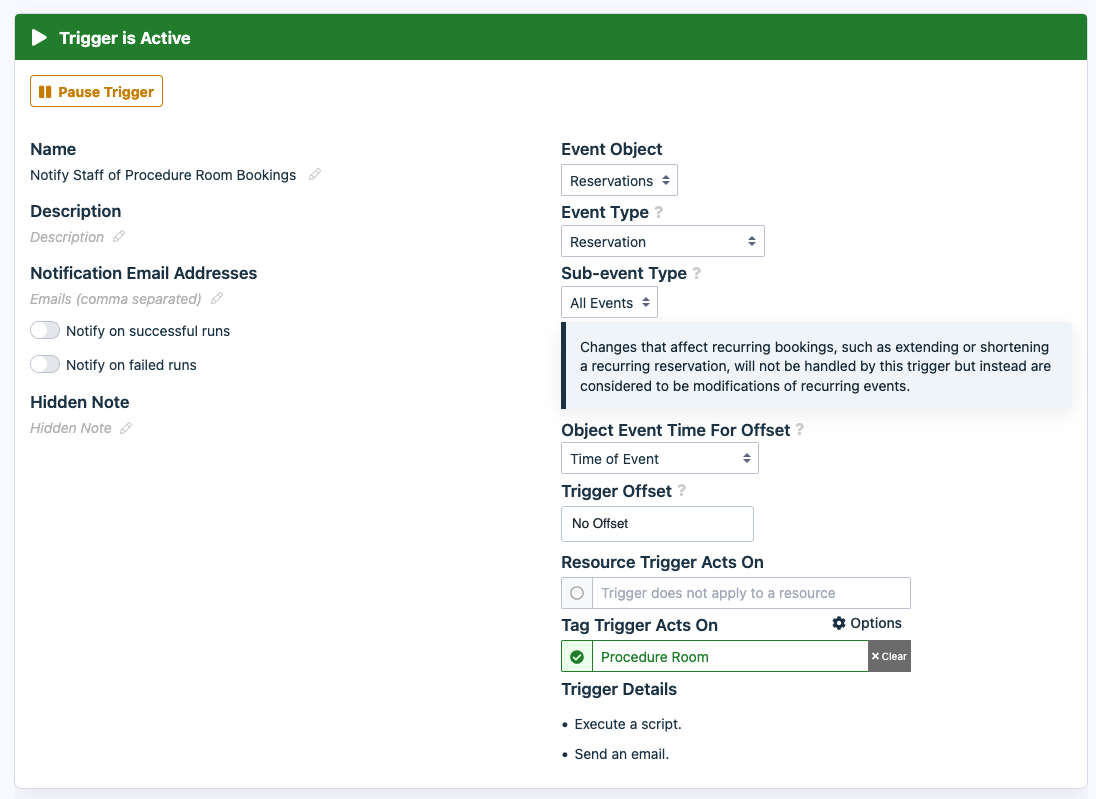The image size is (1096, 799).
Task: Open the Event Object dropdown
Action: (x=619, y=180)
